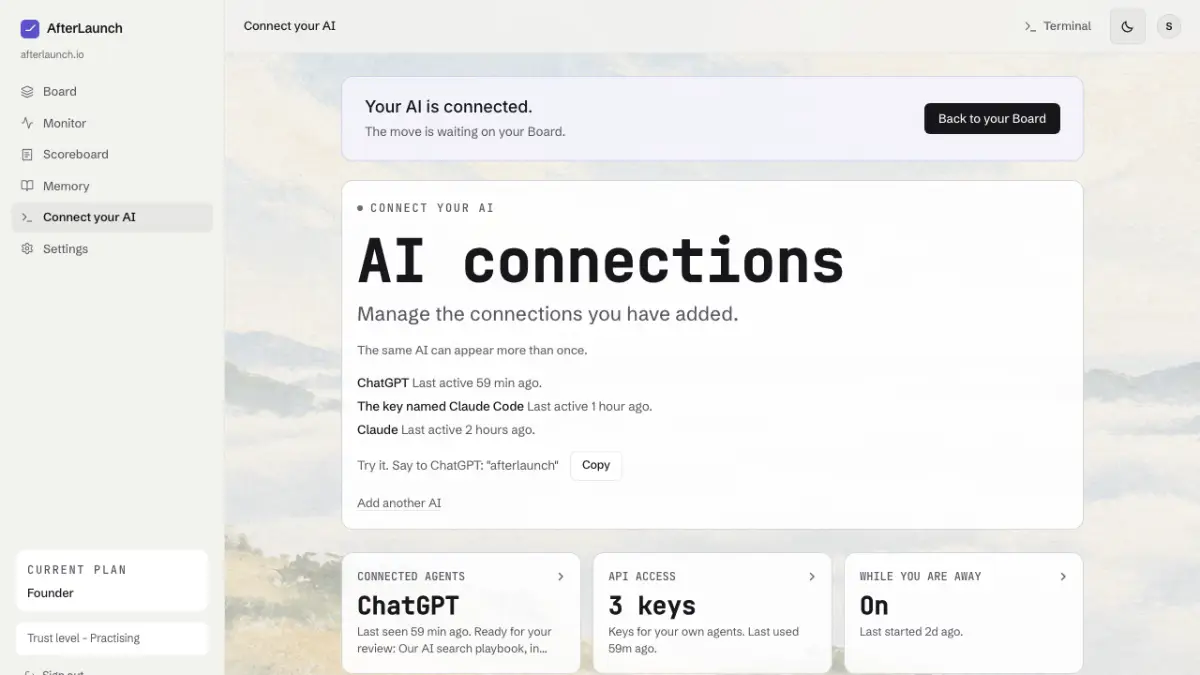
Task: Click the Connect your AI terminal icon
Action: (x=27, y=217)
